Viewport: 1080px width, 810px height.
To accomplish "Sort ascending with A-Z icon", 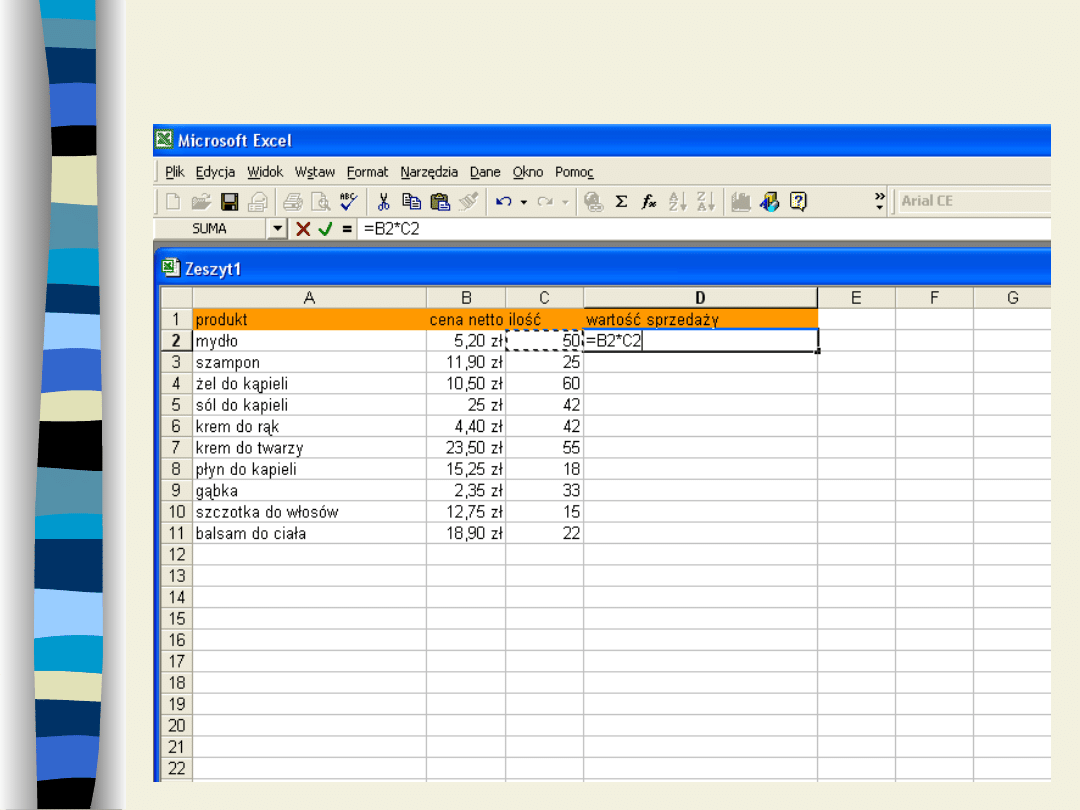I will point(677,202).
